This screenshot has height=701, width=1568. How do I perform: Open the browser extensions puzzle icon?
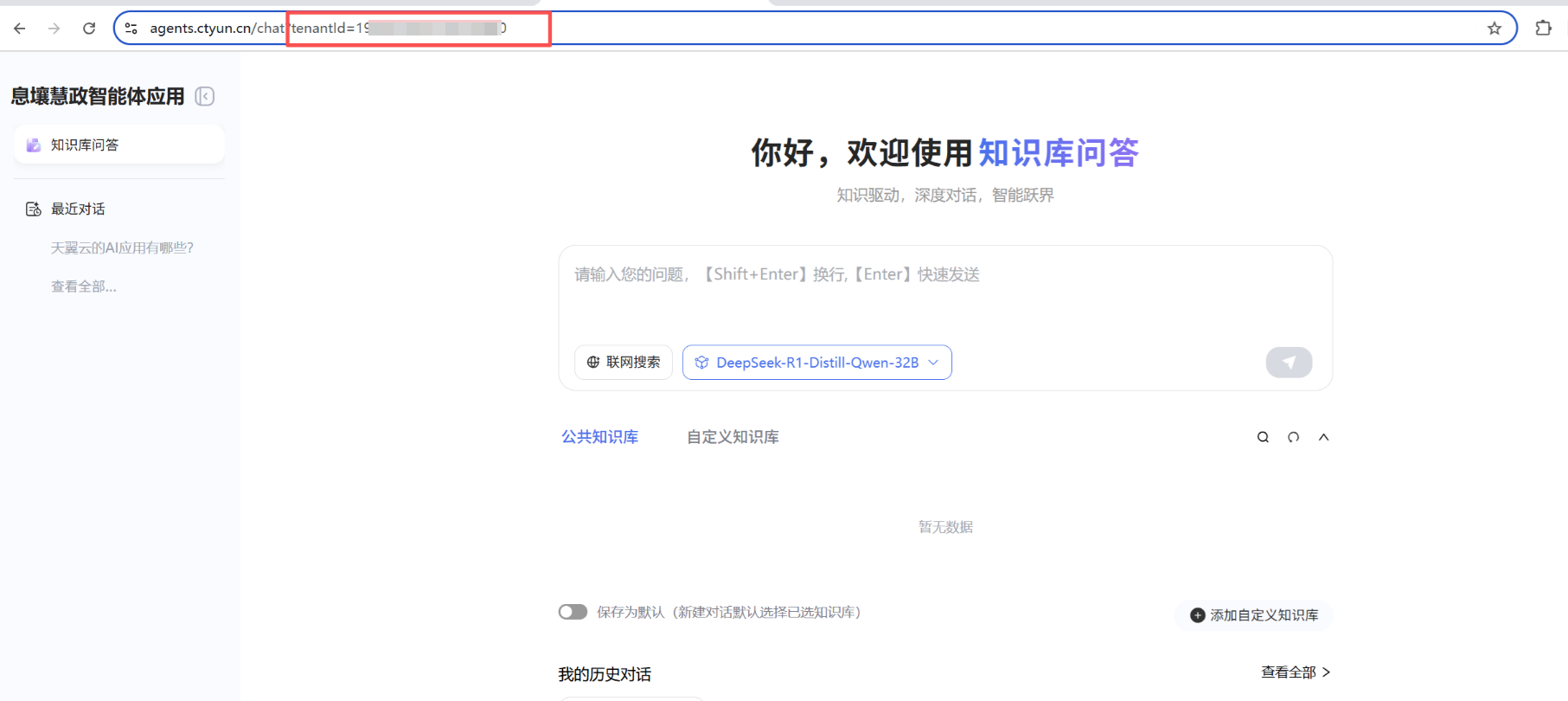pos(1543,29)
